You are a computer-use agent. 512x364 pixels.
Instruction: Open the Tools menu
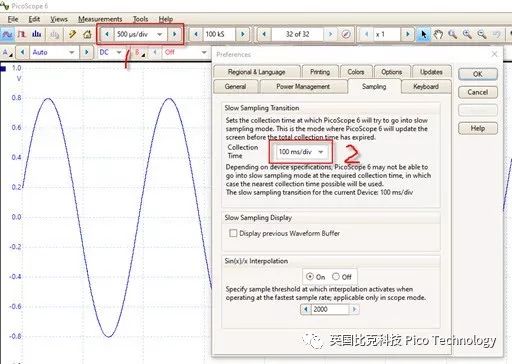click(140, 19)
